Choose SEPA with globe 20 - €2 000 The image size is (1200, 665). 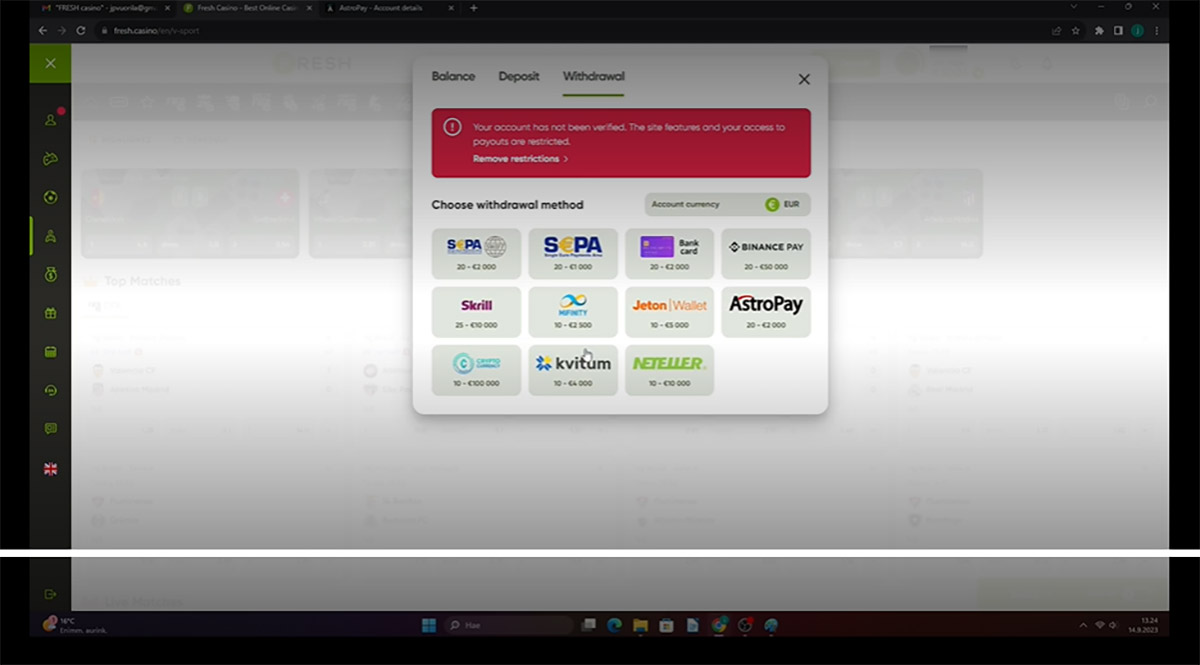476,253
